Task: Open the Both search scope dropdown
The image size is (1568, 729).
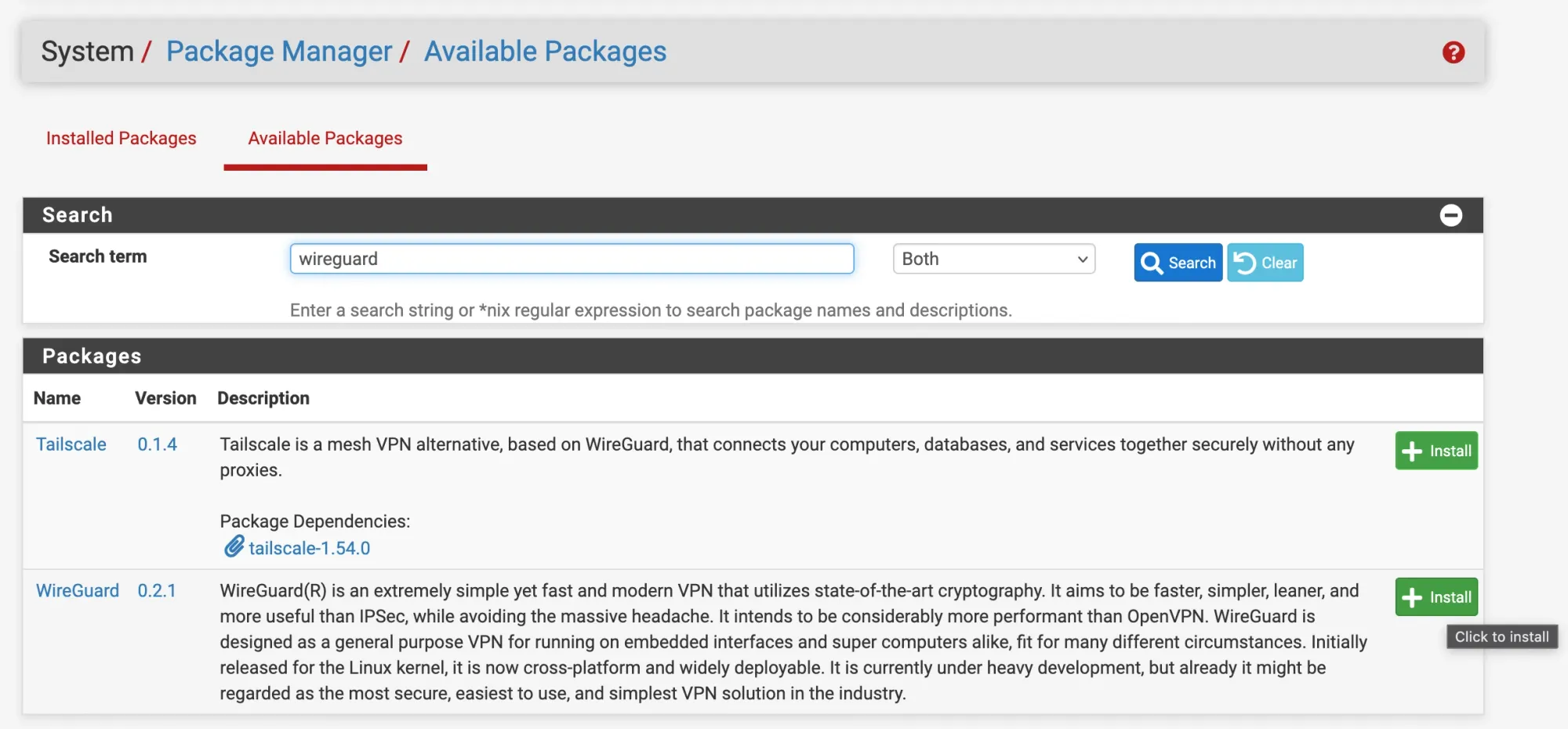Action: pyautogui.click(x=994, y=259)
